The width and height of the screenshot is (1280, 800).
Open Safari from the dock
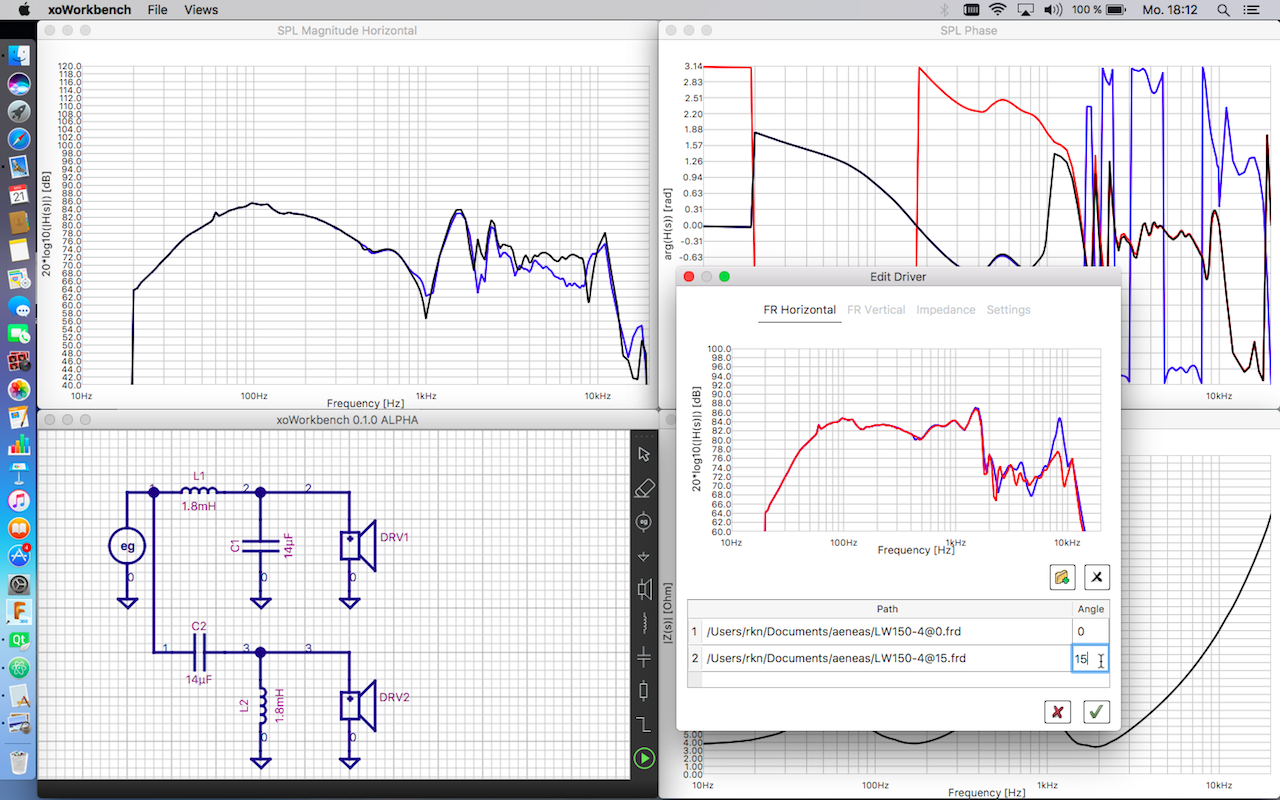pos(19,139)
